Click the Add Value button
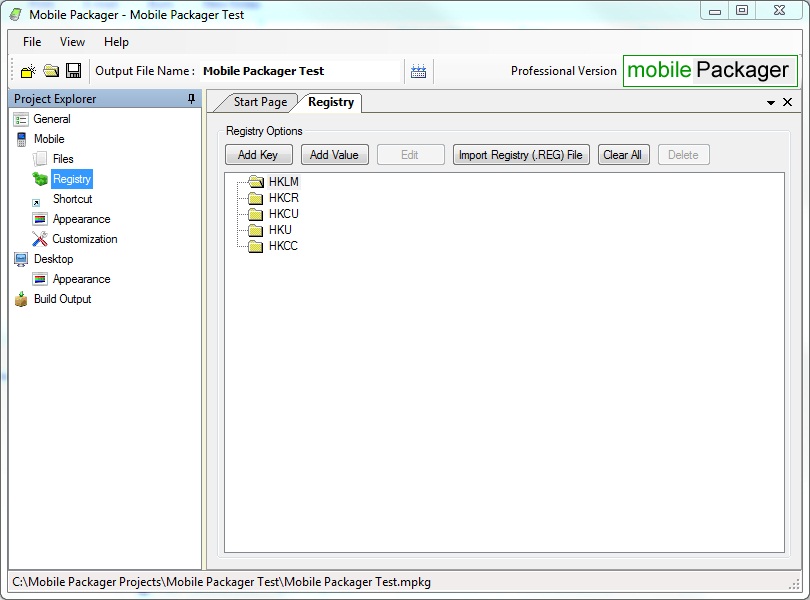The width and height of the screenshot is (810, 600). tap(335, 155)
